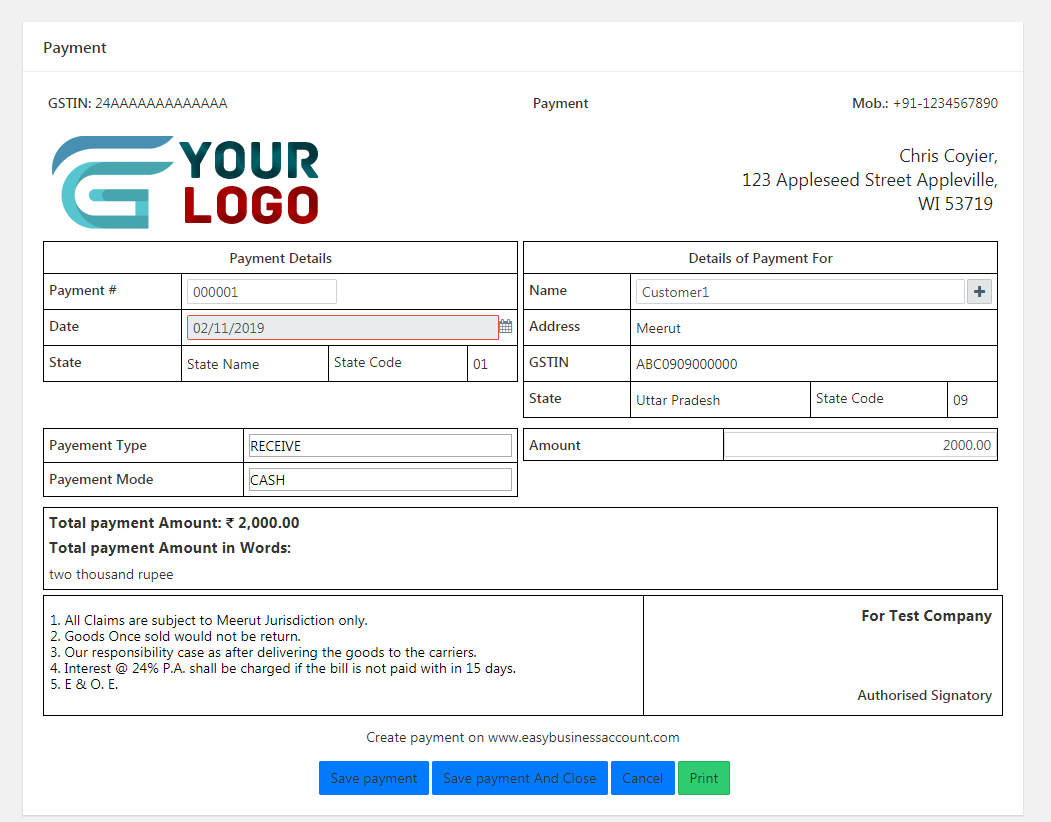The image size is (1051, 822).
Task: Click the Total payment Amount in Words label
Action: tap(170, 548)
